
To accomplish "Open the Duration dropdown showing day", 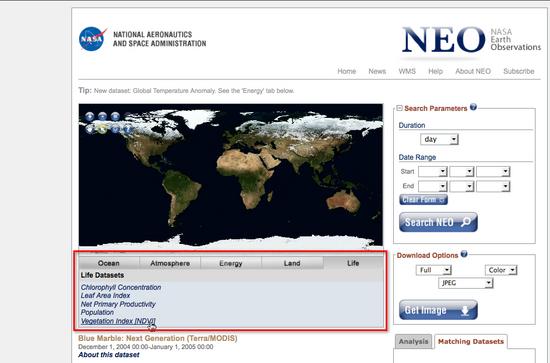I will click(439, 139).
